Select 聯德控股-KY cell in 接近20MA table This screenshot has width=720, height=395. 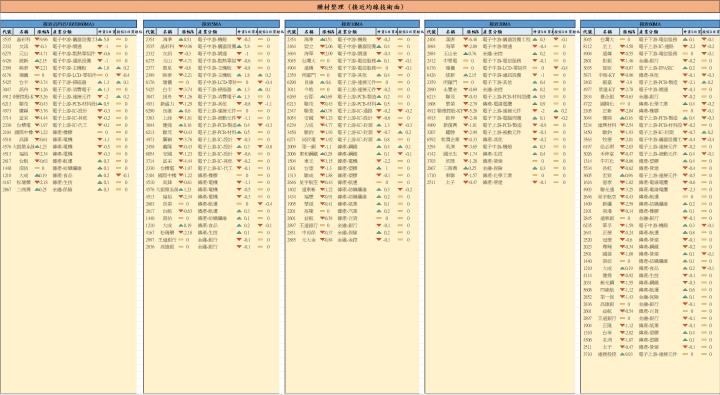point(450,111)
